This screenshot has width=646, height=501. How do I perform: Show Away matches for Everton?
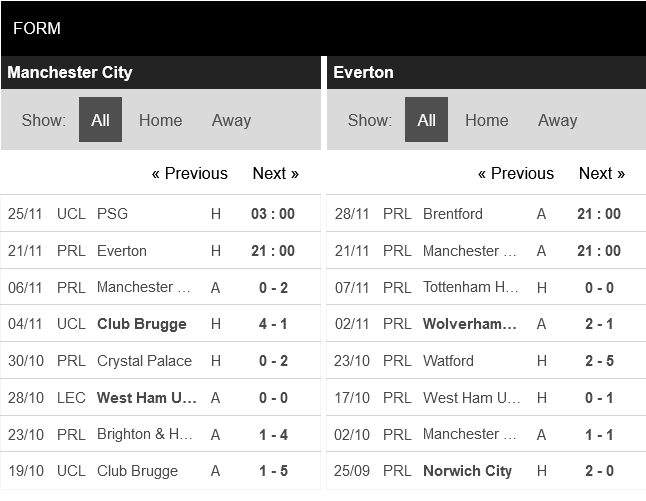[557, 120]
